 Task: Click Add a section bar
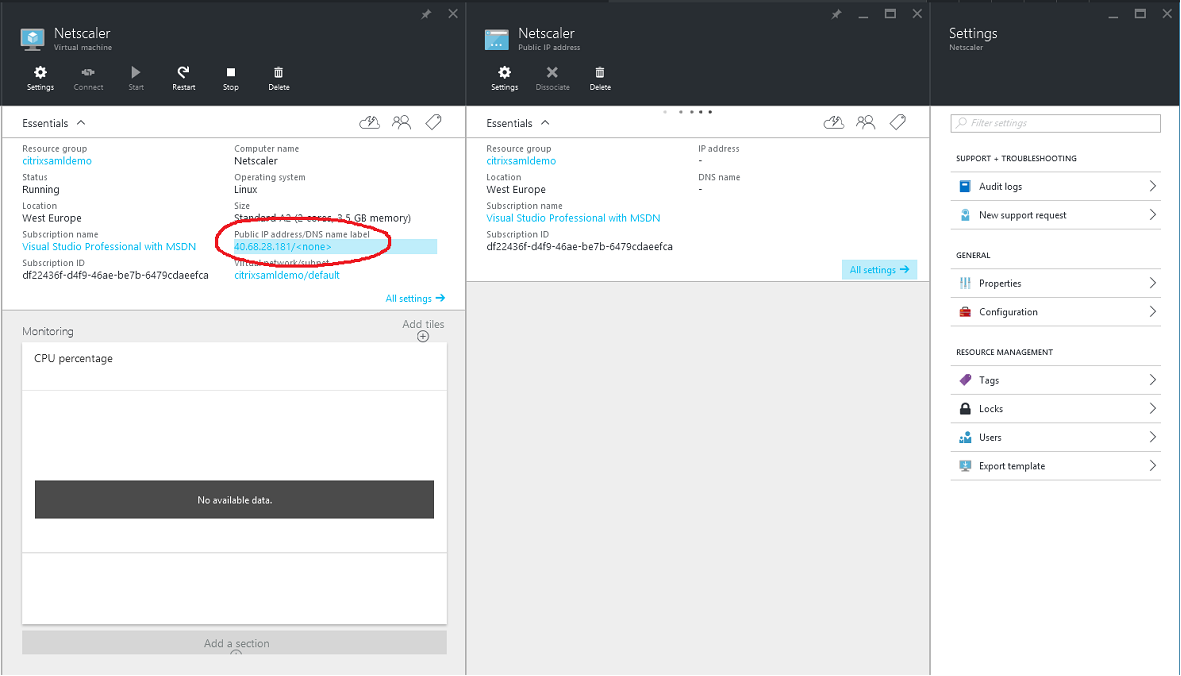[235, 643]
